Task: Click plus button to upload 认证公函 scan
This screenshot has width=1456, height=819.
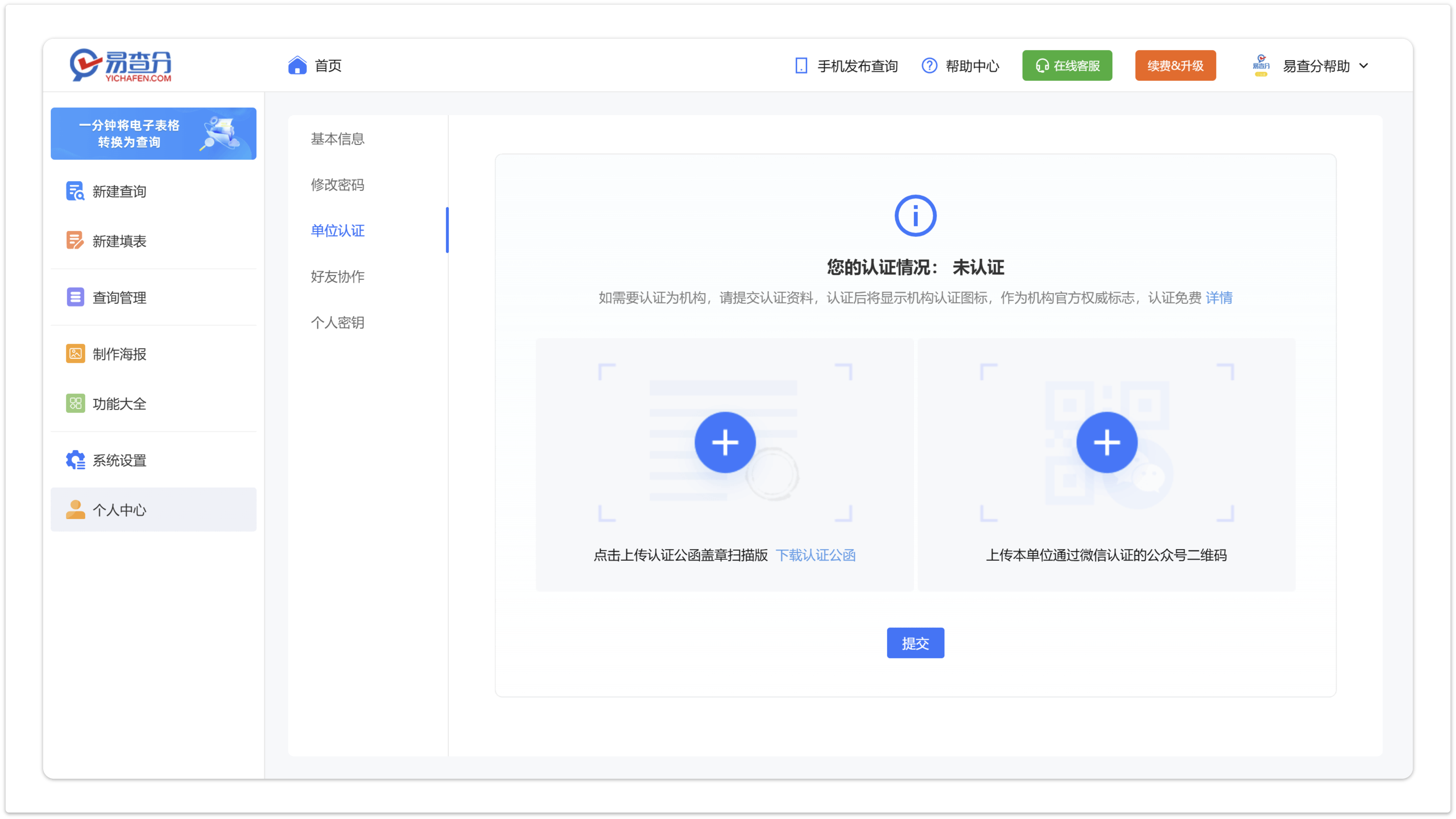Action: [x=725, y=443]
